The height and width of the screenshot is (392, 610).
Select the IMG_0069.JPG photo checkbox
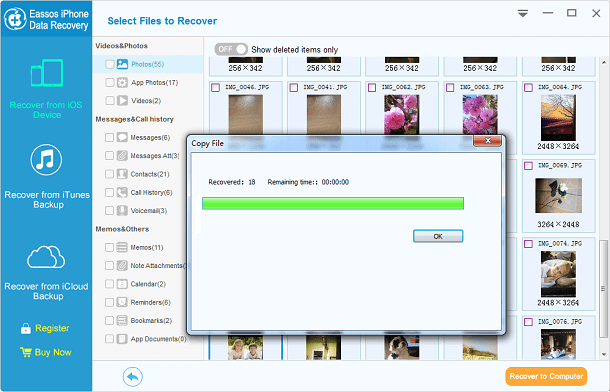[x=528, y=166]
